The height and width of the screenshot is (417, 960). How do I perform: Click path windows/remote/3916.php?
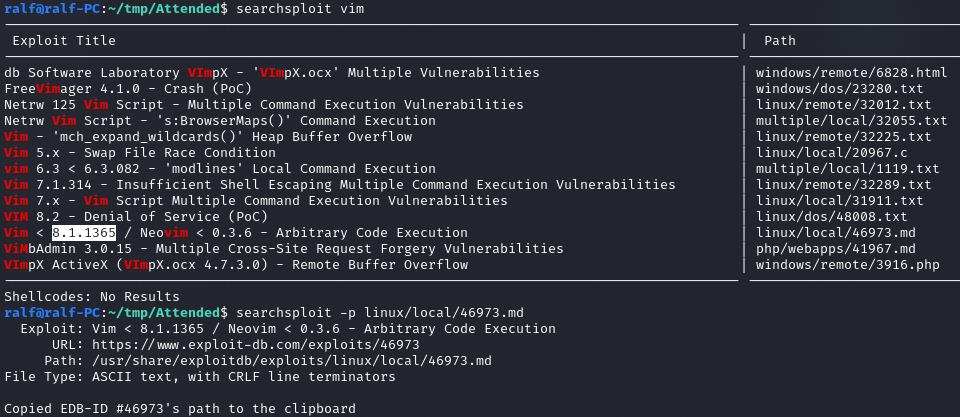847,265
